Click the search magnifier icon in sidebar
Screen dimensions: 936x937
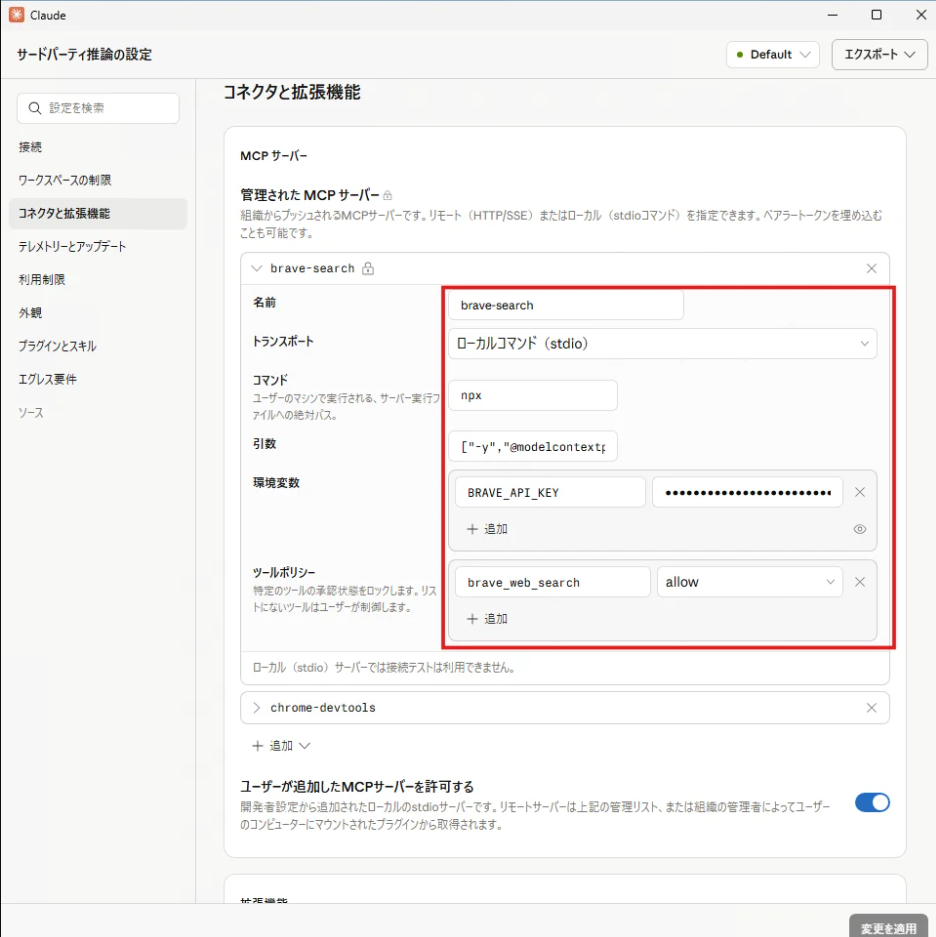point(35,108)
